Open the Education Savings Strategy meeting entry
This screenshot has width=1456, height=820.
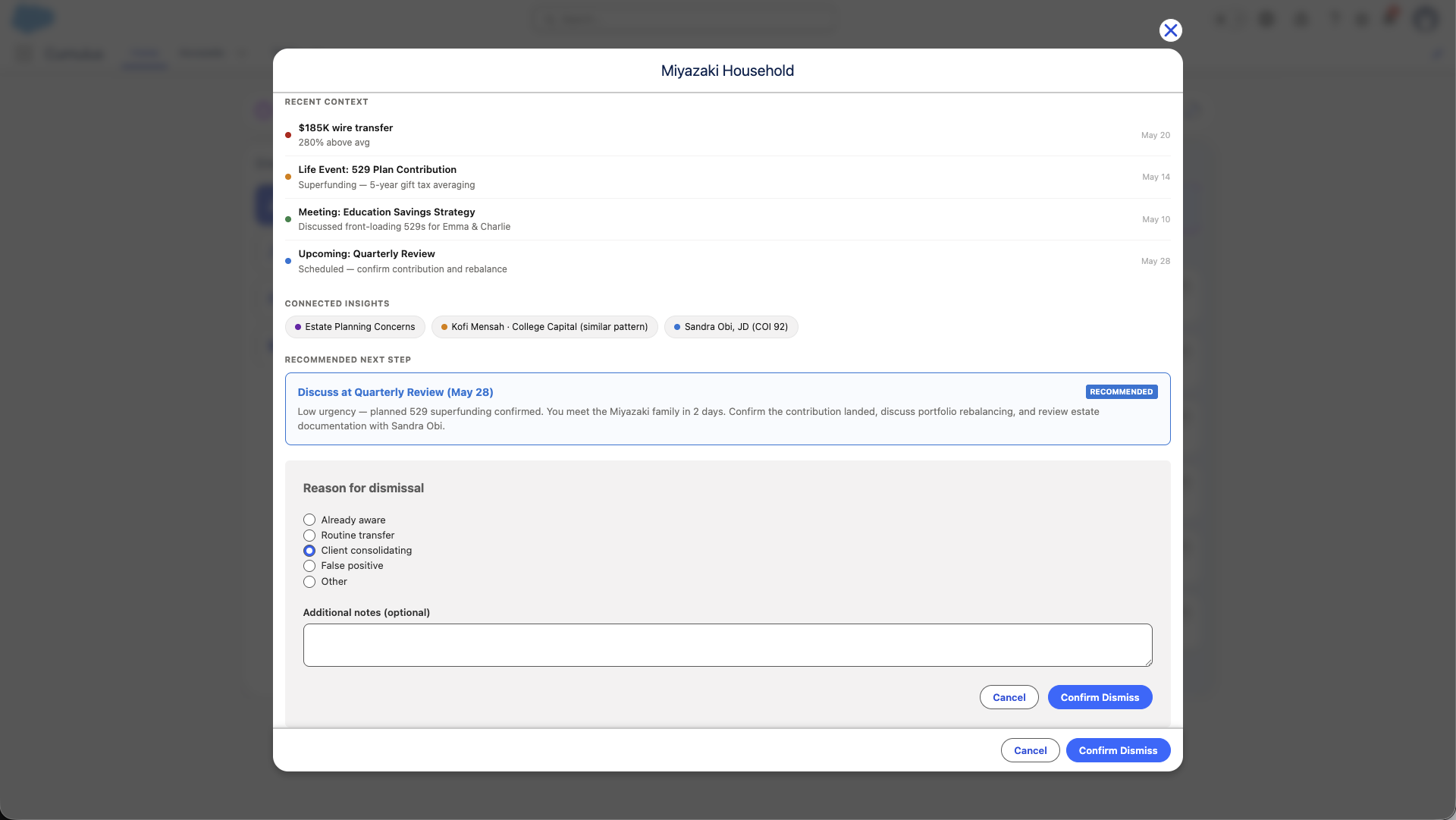(x=727, y=219)
